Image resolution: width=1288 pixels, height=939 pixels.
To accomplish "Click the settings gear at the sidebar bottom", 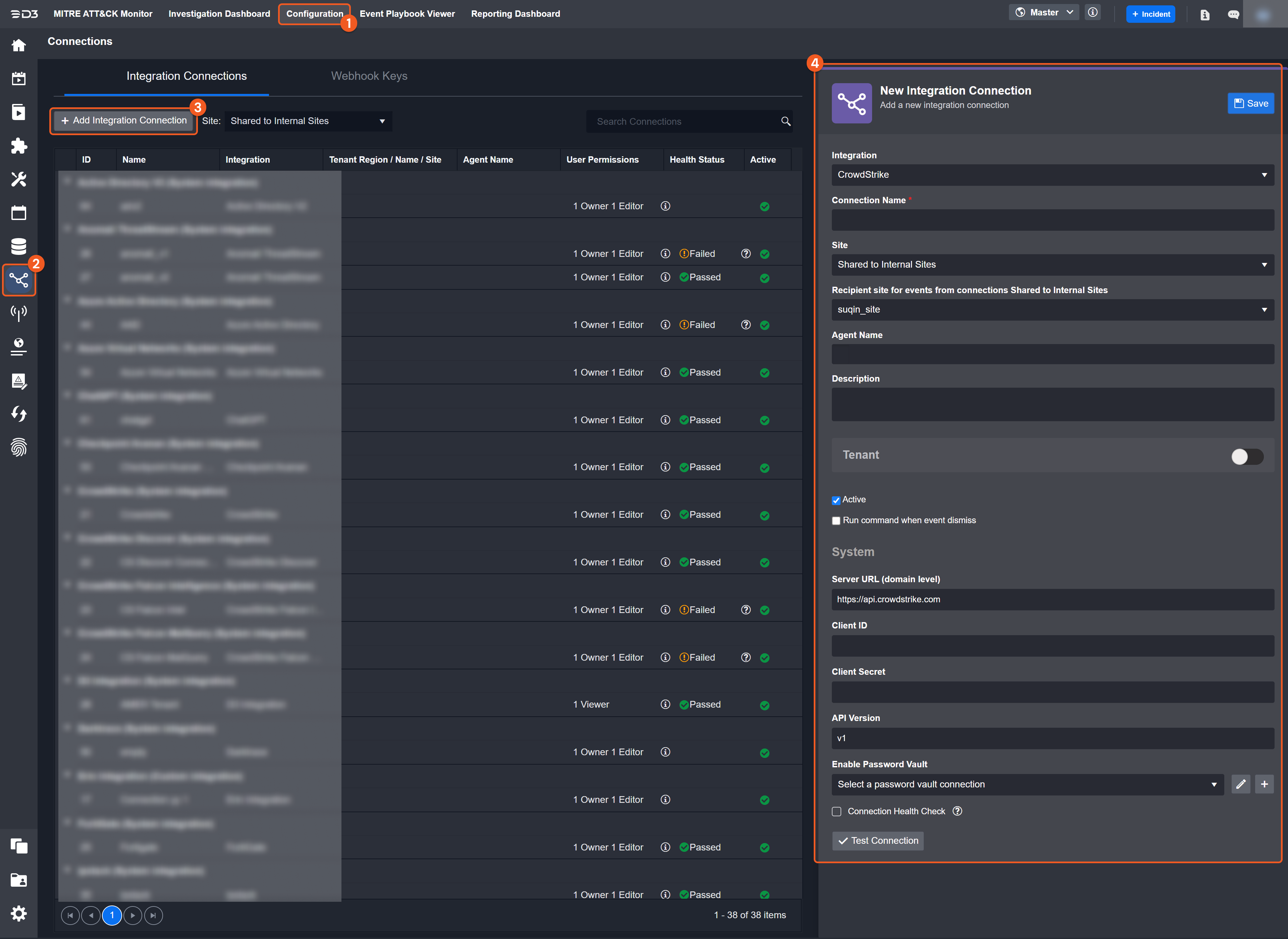I will pos(19,914).
